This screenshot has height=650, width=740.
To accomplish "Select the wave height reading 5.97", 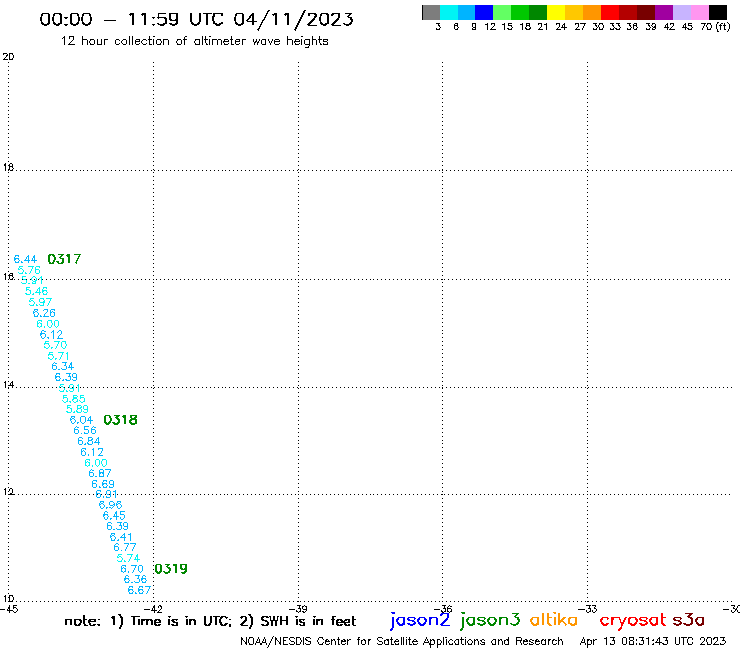I will 40,302.
